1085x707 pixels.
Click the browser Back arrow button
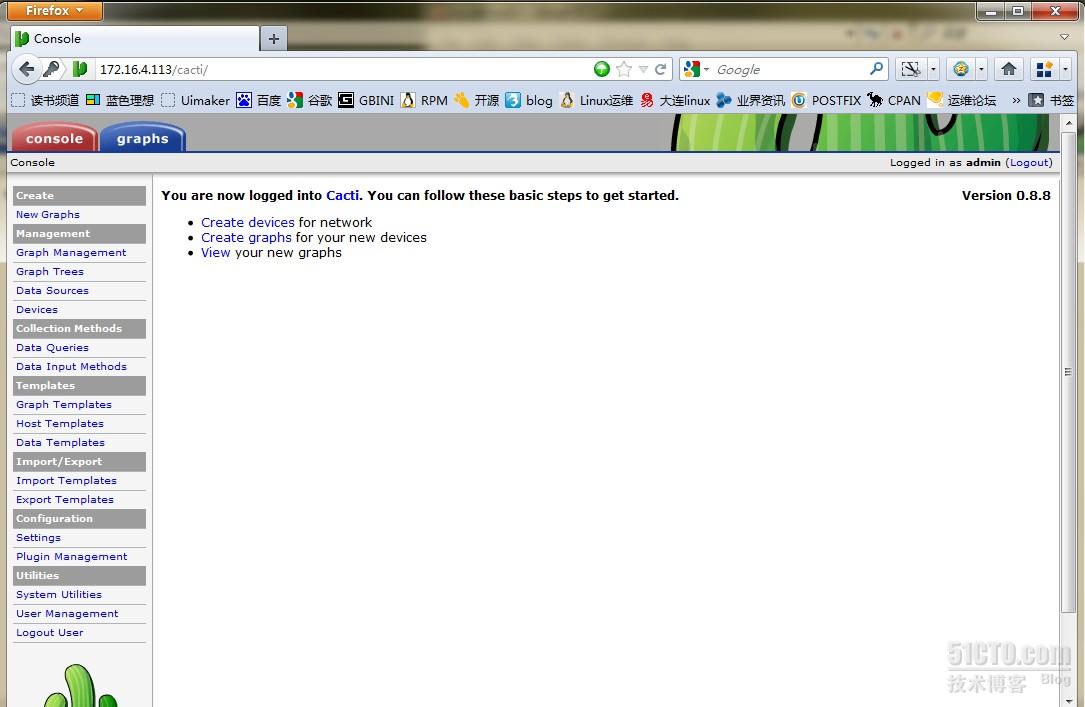pos(26,69)
